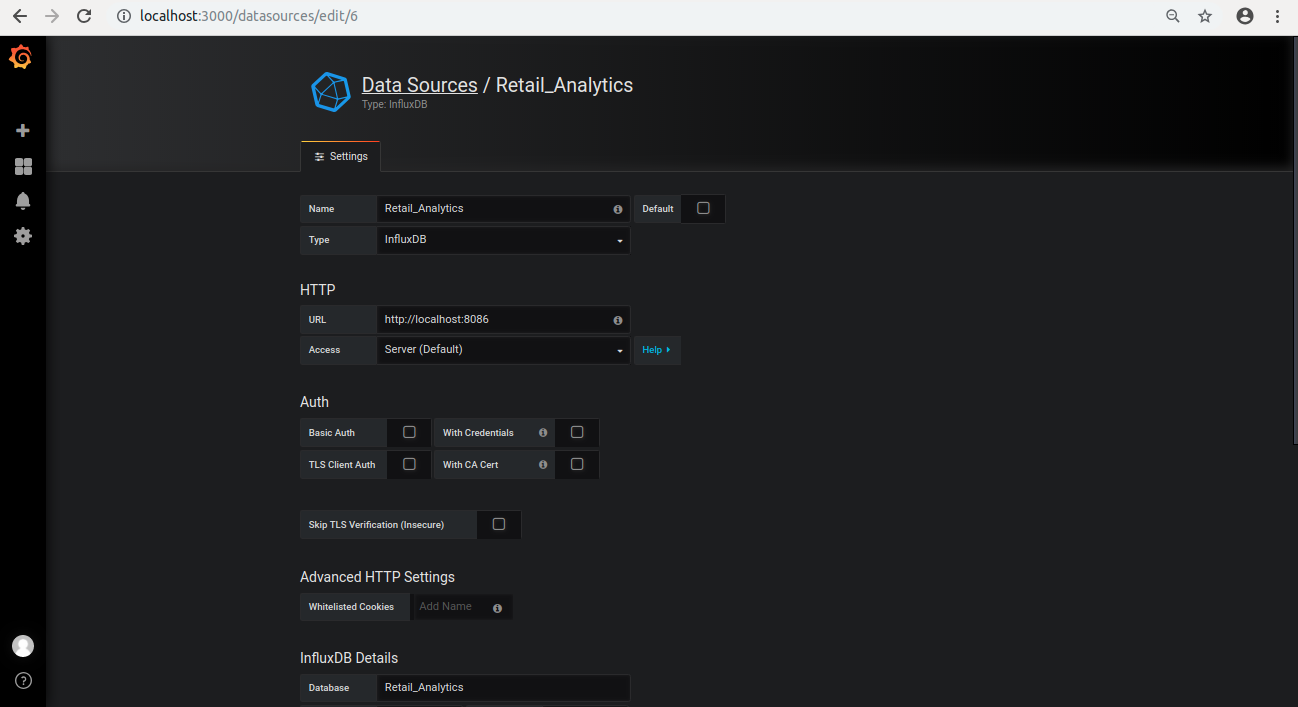Open the user profile avatar

coord(23,646)
